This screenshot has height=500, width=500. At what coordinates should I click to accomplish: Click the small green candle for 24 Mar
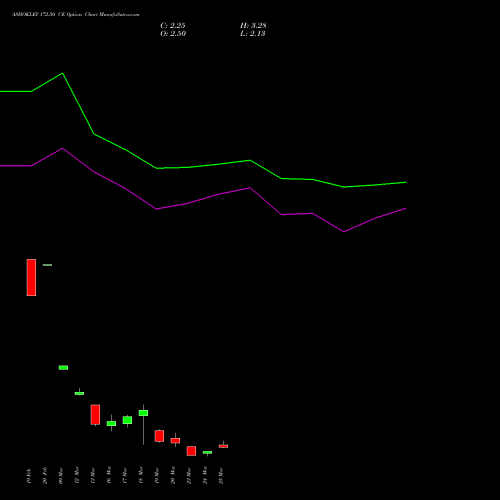click(207, 452)
